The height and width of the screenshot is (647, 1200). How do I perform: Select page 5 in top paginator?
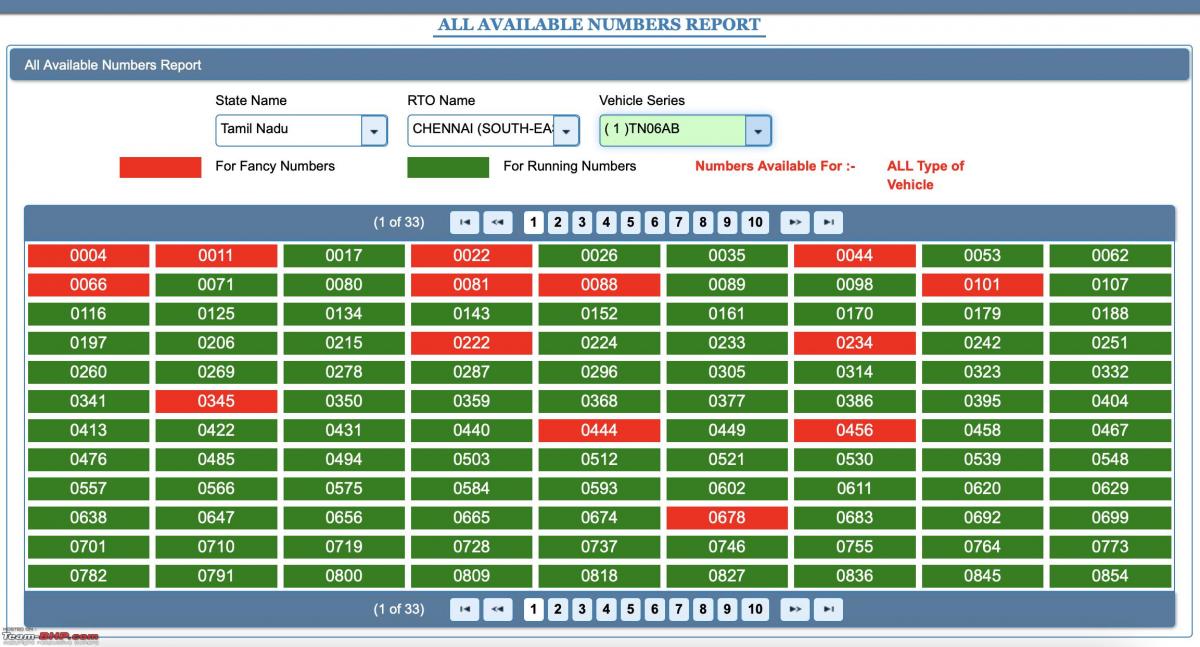[x=631, y=222]
